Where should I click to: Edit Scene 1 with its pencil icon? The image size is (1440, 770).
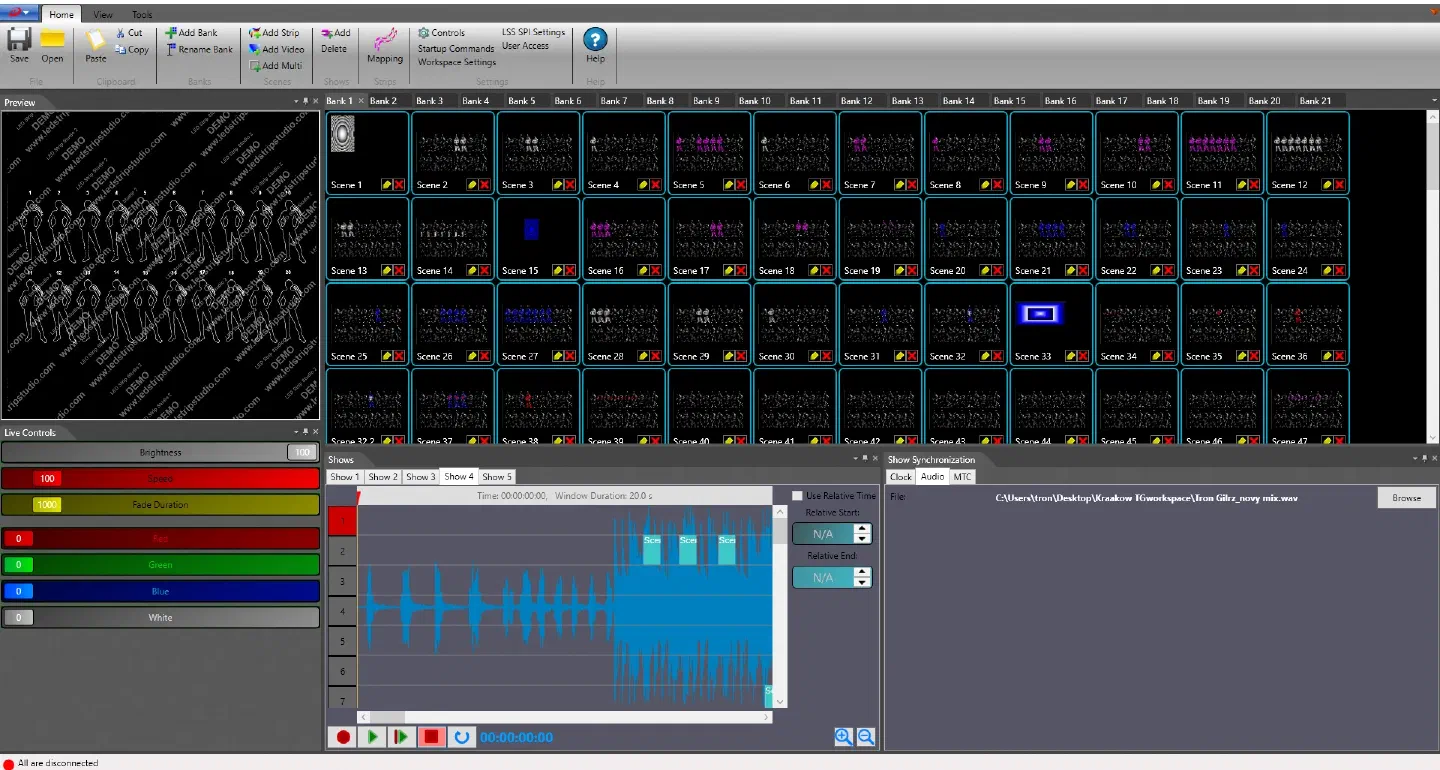pyautogui.click(x=386, y=185)
